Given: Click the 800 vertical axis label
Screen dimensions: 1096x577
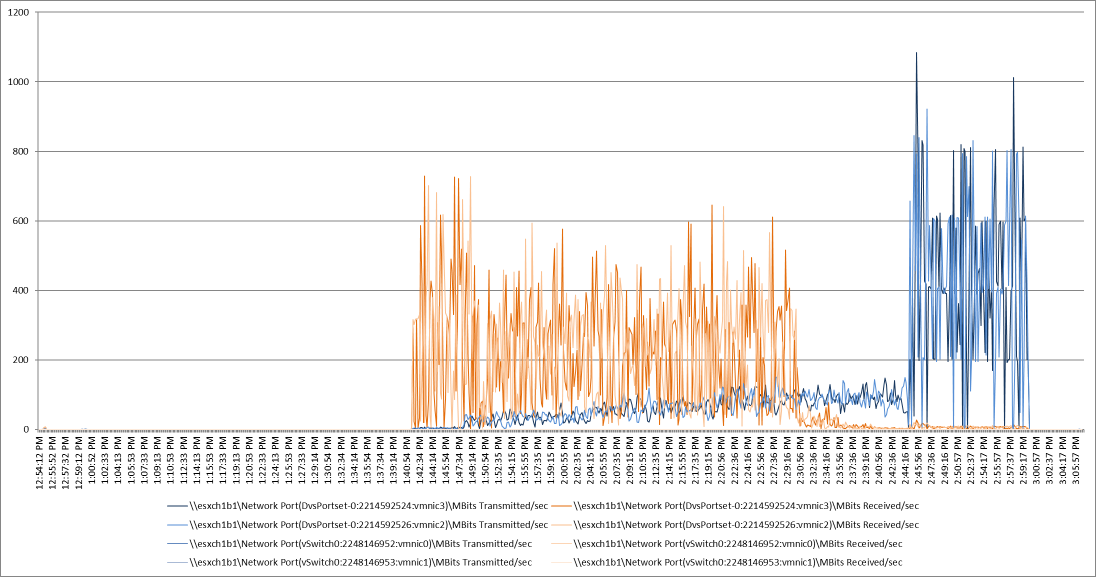Looking at the screenshot, I should [x=22, y=152].
